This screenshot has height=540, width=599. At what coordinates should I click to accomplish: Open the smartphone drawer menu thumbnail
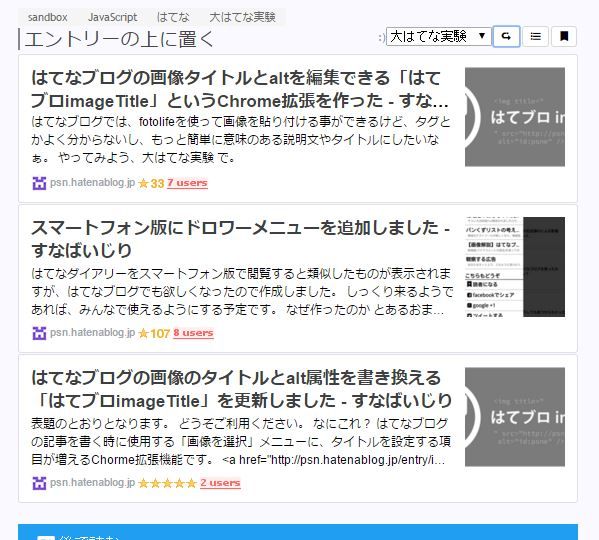click(x=515, y=267)
